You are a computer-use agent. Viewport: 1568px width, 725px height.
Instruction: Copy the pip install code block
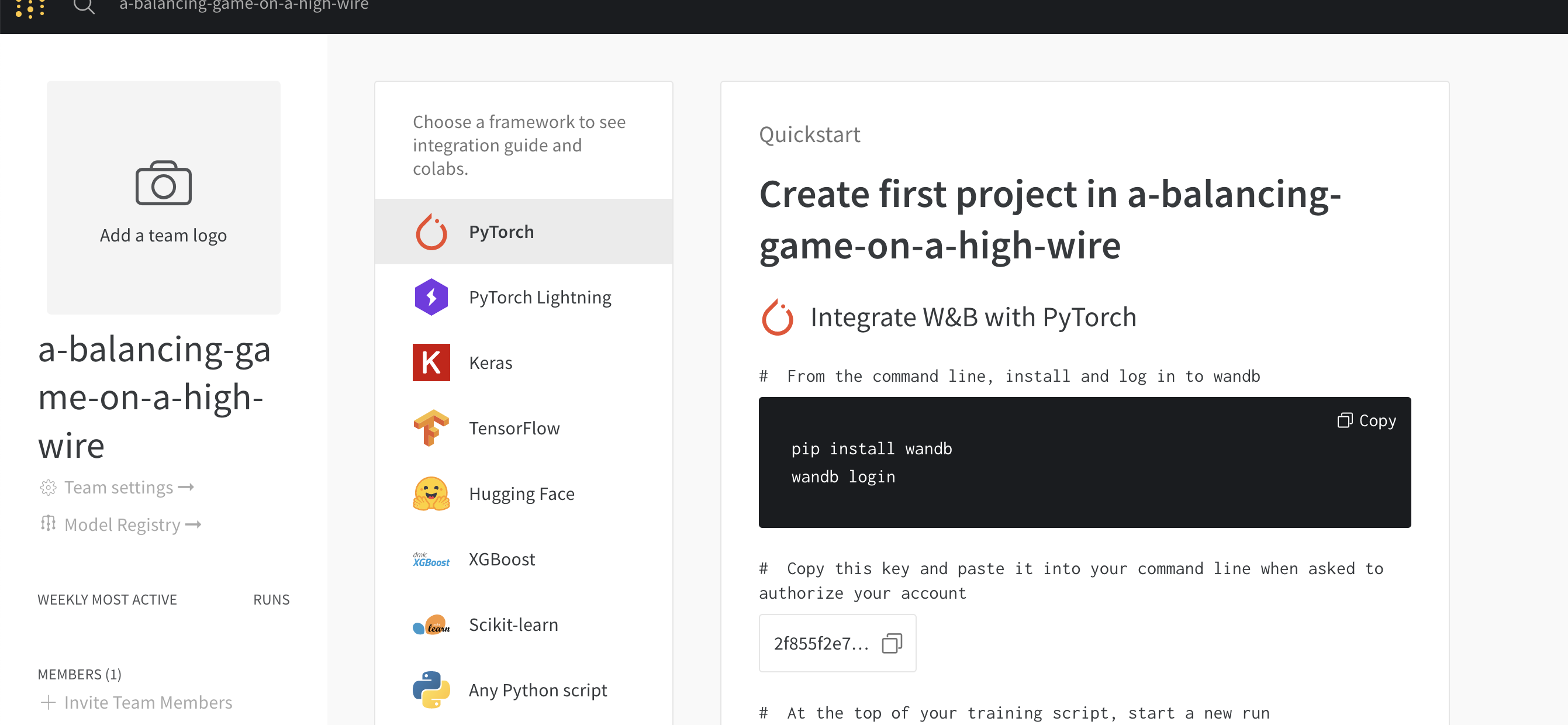pos(1366,420)
